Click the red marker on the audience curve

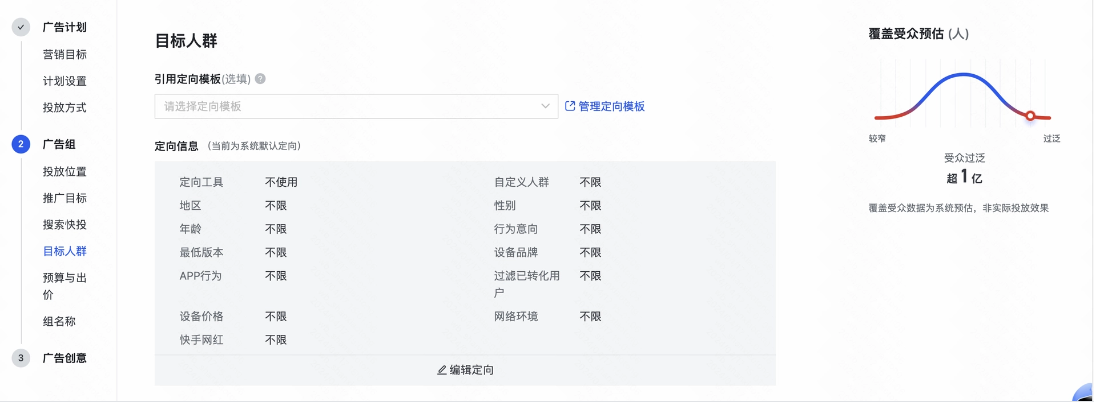point(1030,116)
